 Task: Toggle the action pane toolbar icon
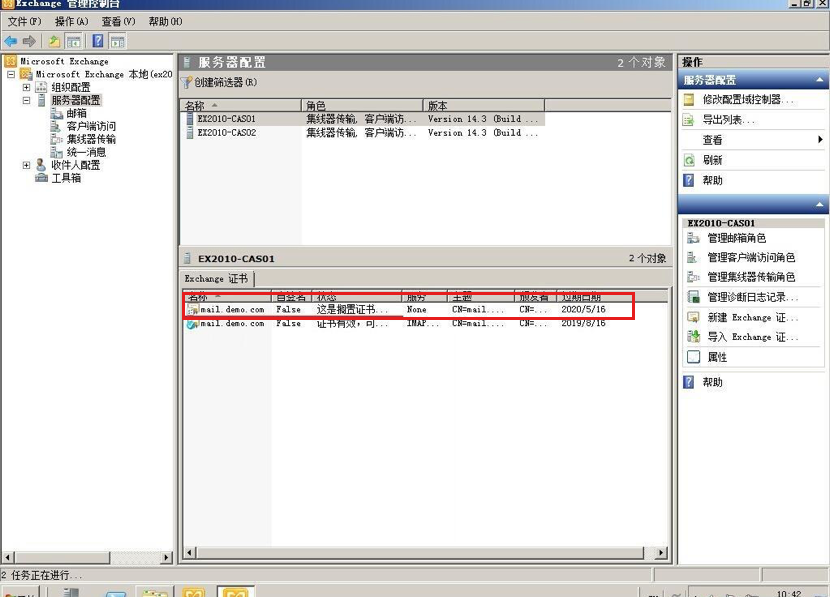pos(117,41)
